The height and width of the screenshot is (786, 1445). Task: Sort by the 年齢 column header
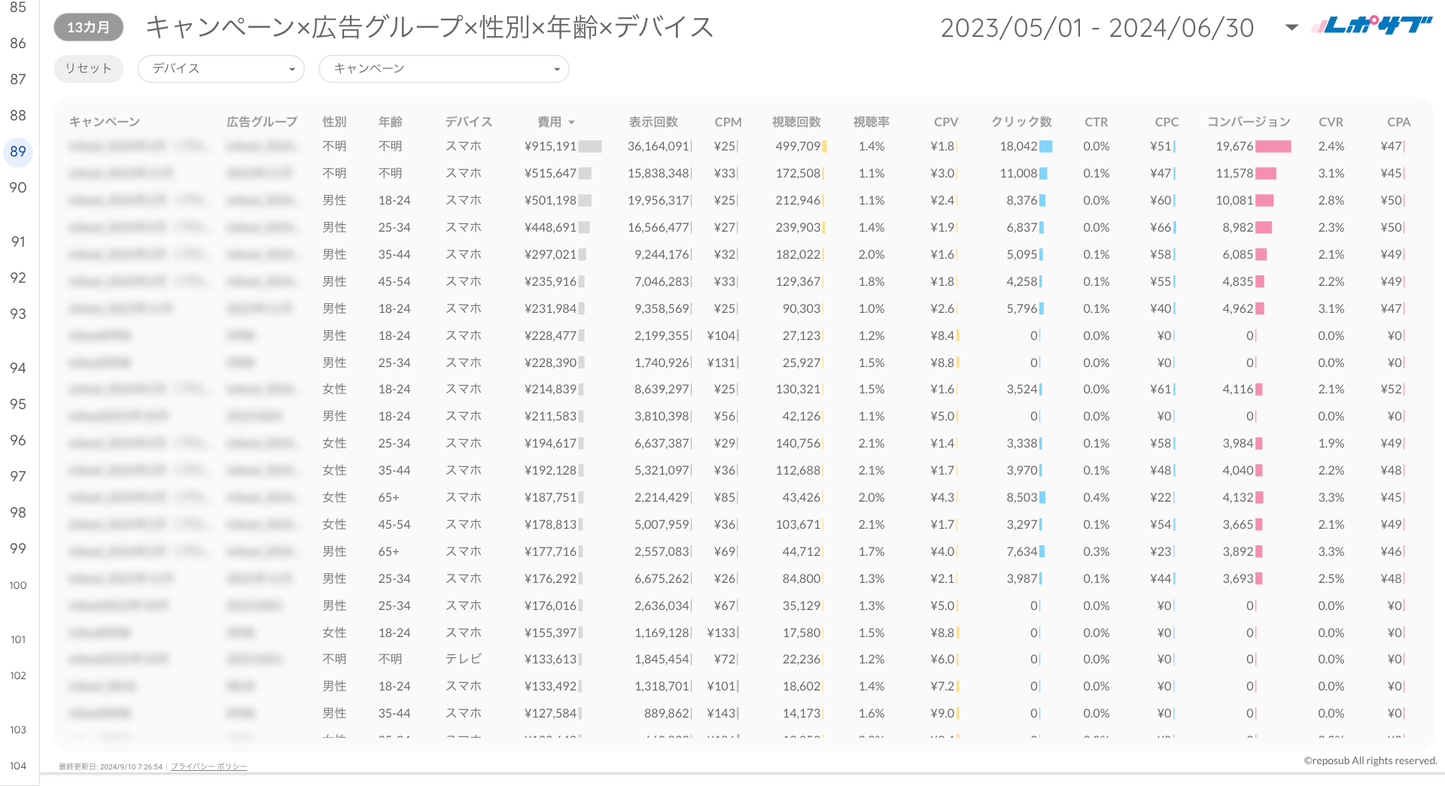pos(390,122)
